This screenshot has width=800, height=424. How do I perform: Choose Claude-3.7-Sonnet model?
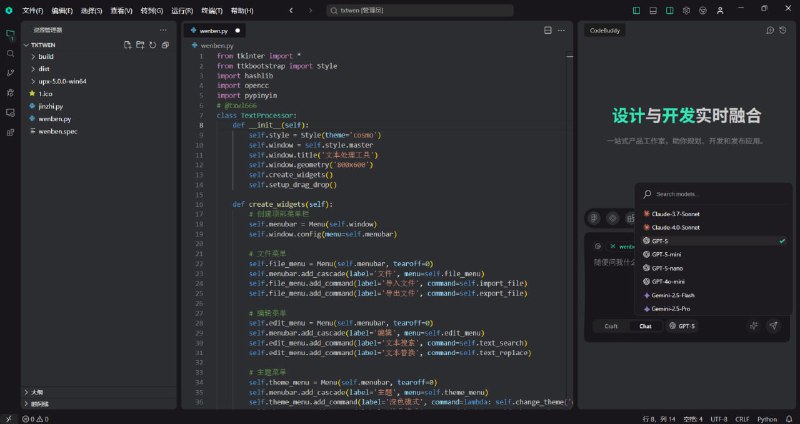click(x=713, y=214)
